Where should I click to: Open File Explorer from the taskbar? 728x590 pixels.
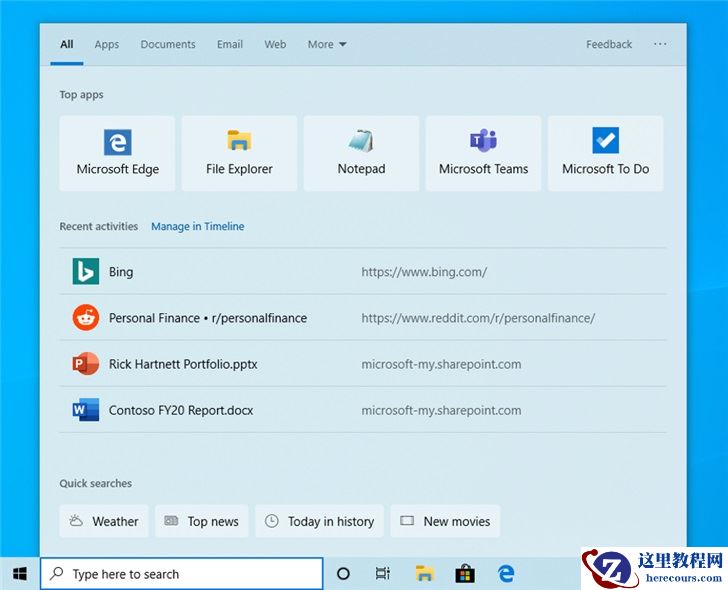point(424,574)
